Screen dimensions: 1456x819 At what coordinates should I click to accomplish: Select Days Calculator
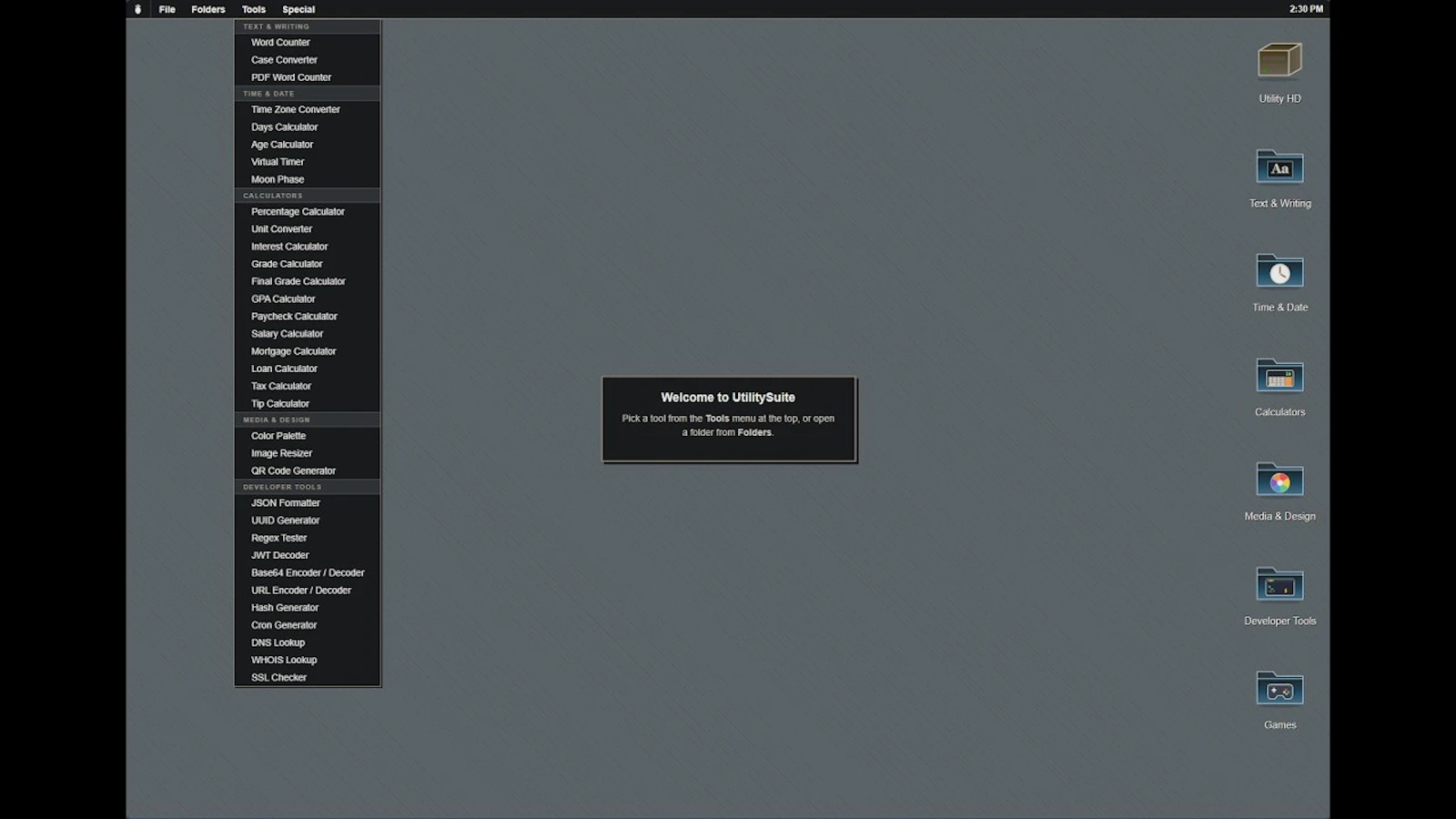pyautogui.click(x=308, y=127)
